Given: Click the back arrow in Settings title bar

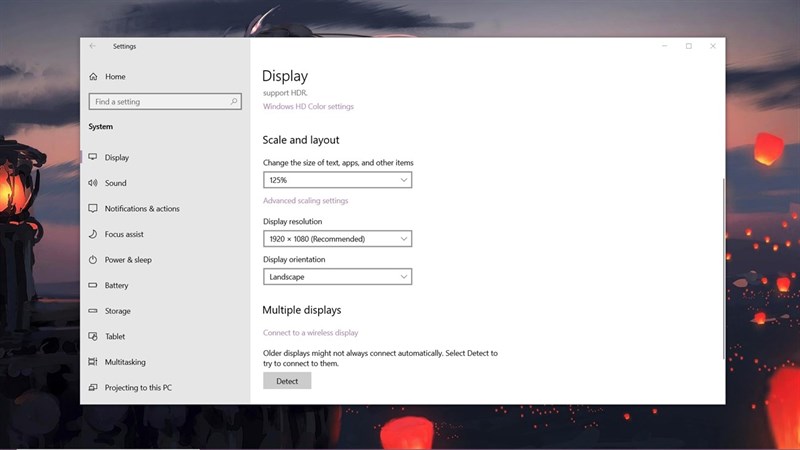Looking at the screenshot, I should (x=92, y=46).
